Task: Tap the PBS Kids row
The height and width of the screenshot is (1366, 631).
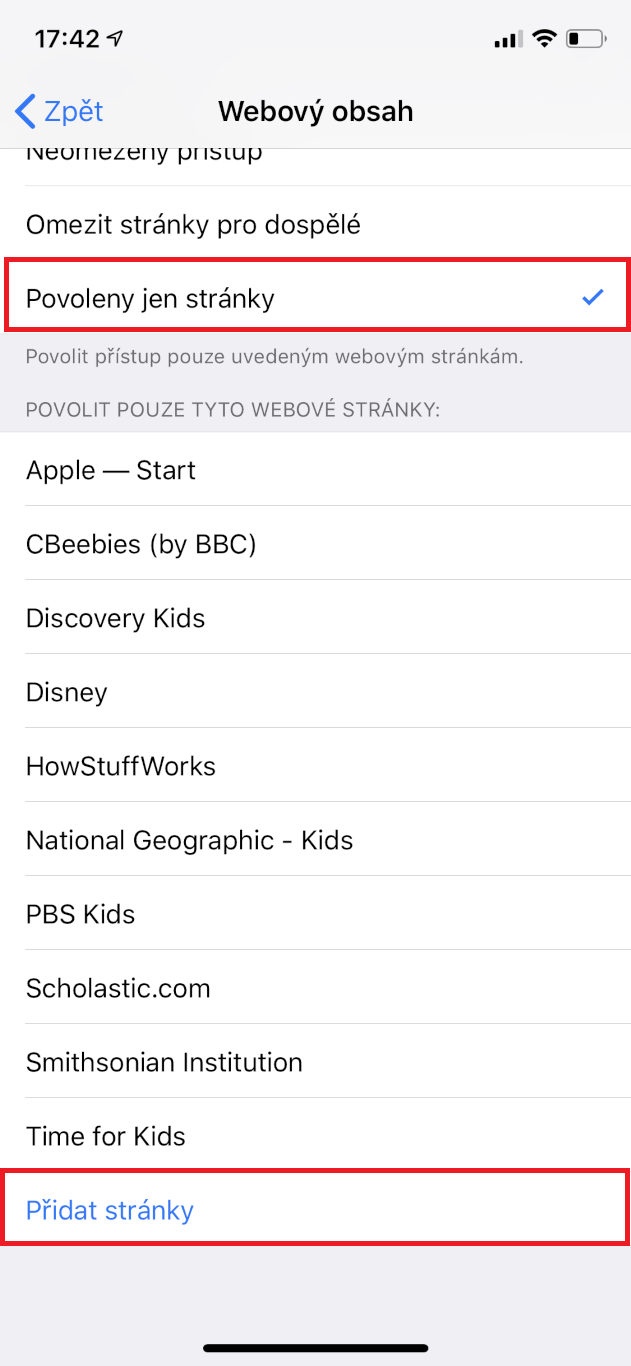Action: point(80,914)
